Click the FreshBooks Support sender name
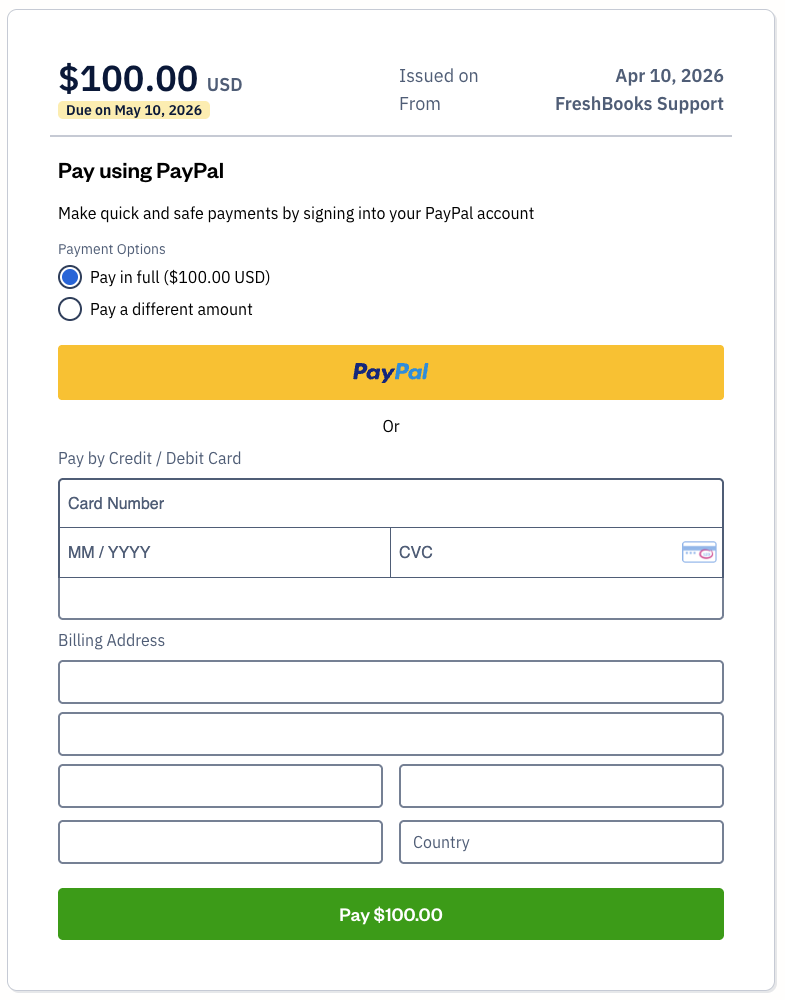785x1000 pixels. [639, 103]
